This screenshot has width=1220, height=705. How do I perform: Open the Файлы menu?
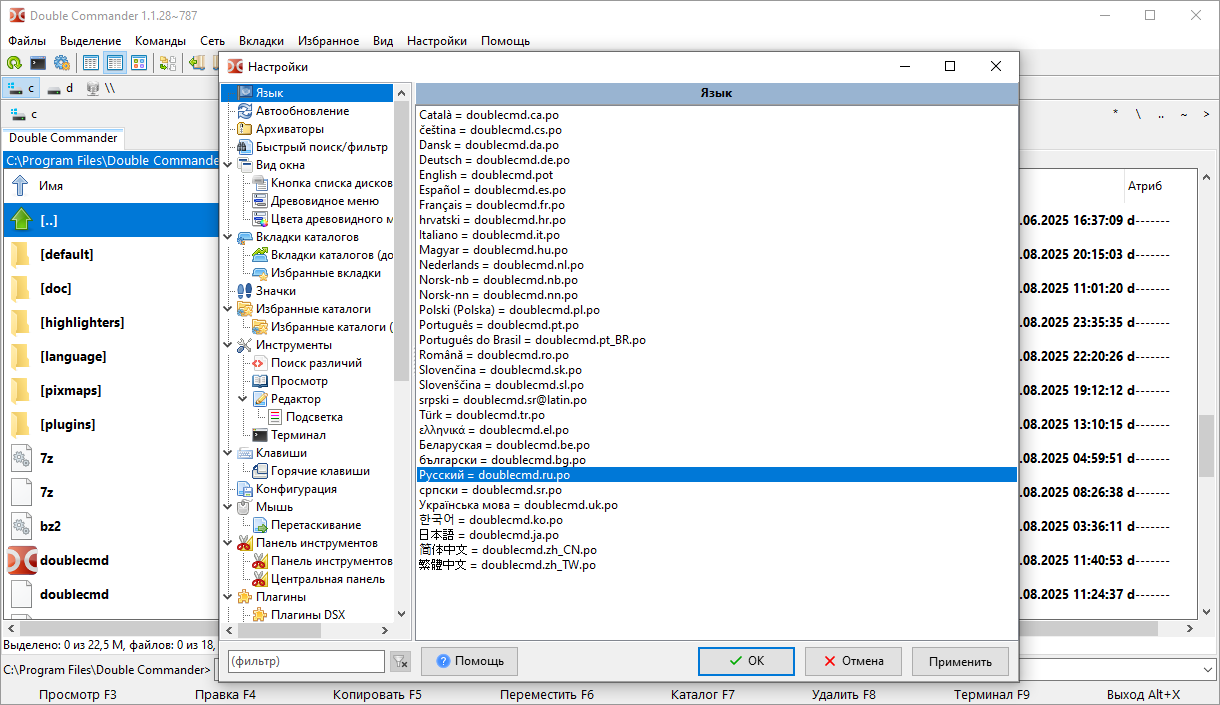click(x=27, y=41)
